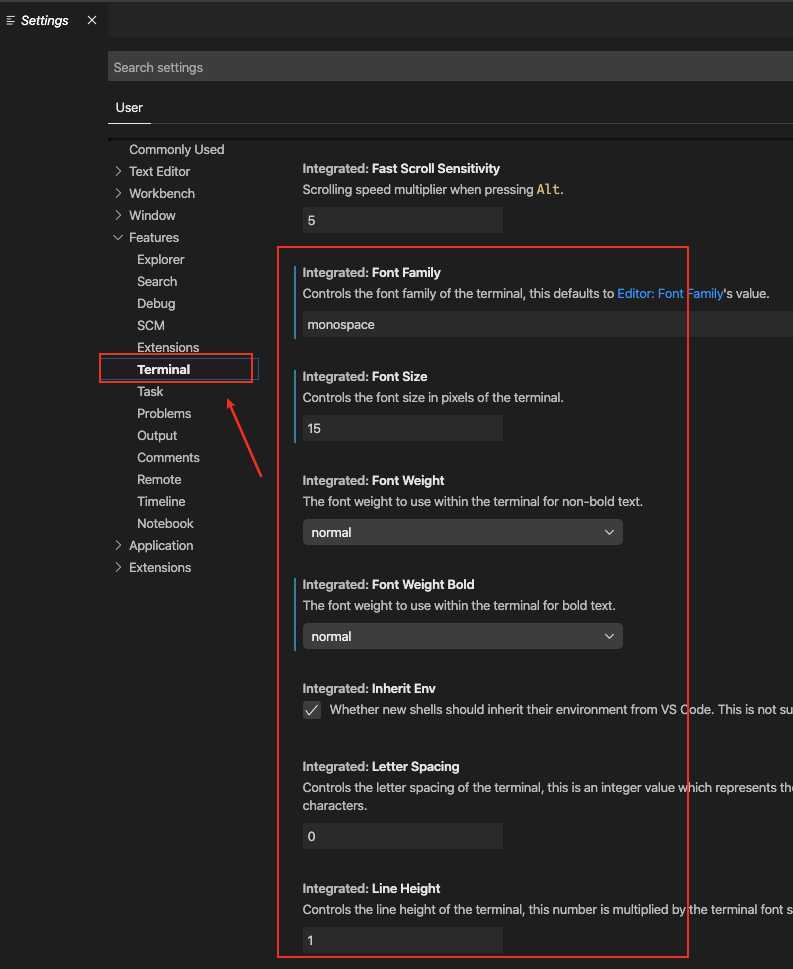Expand the Text Editor section chevron

click(119, 172)
